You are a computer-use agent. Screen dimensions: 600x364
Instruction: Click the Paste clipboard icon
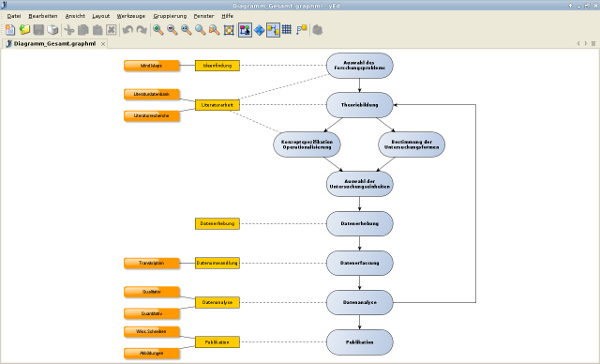97,30
